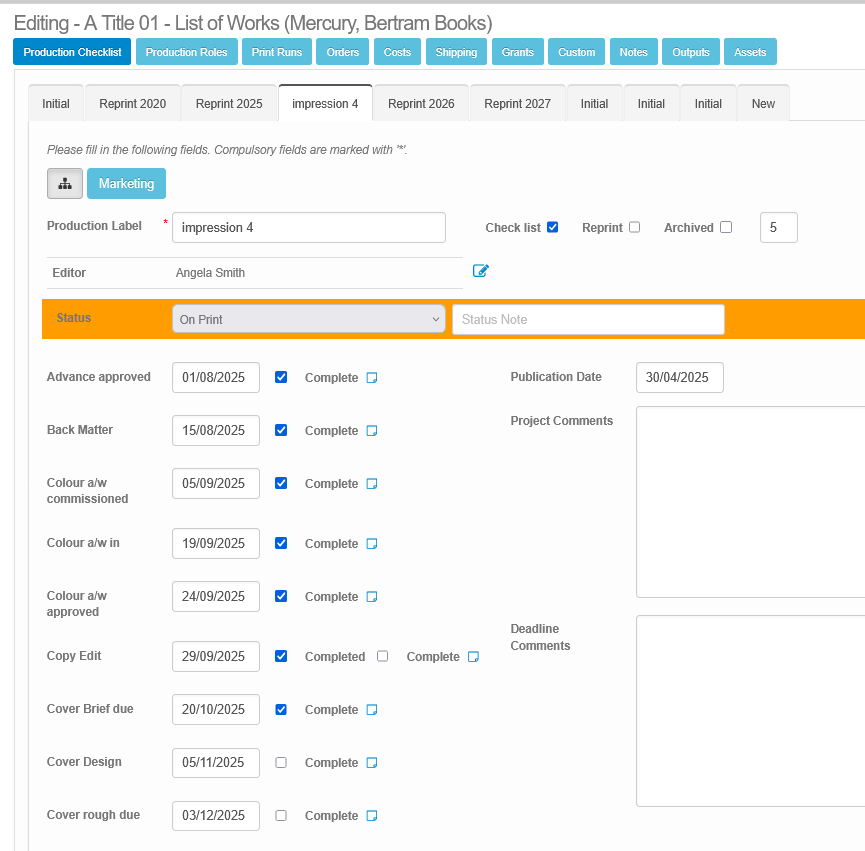Image resolution: width=865 pixels, height=851 pixels.
Task: Click the hierarchy tree icon beside Marketing
Action: point(64,183)
